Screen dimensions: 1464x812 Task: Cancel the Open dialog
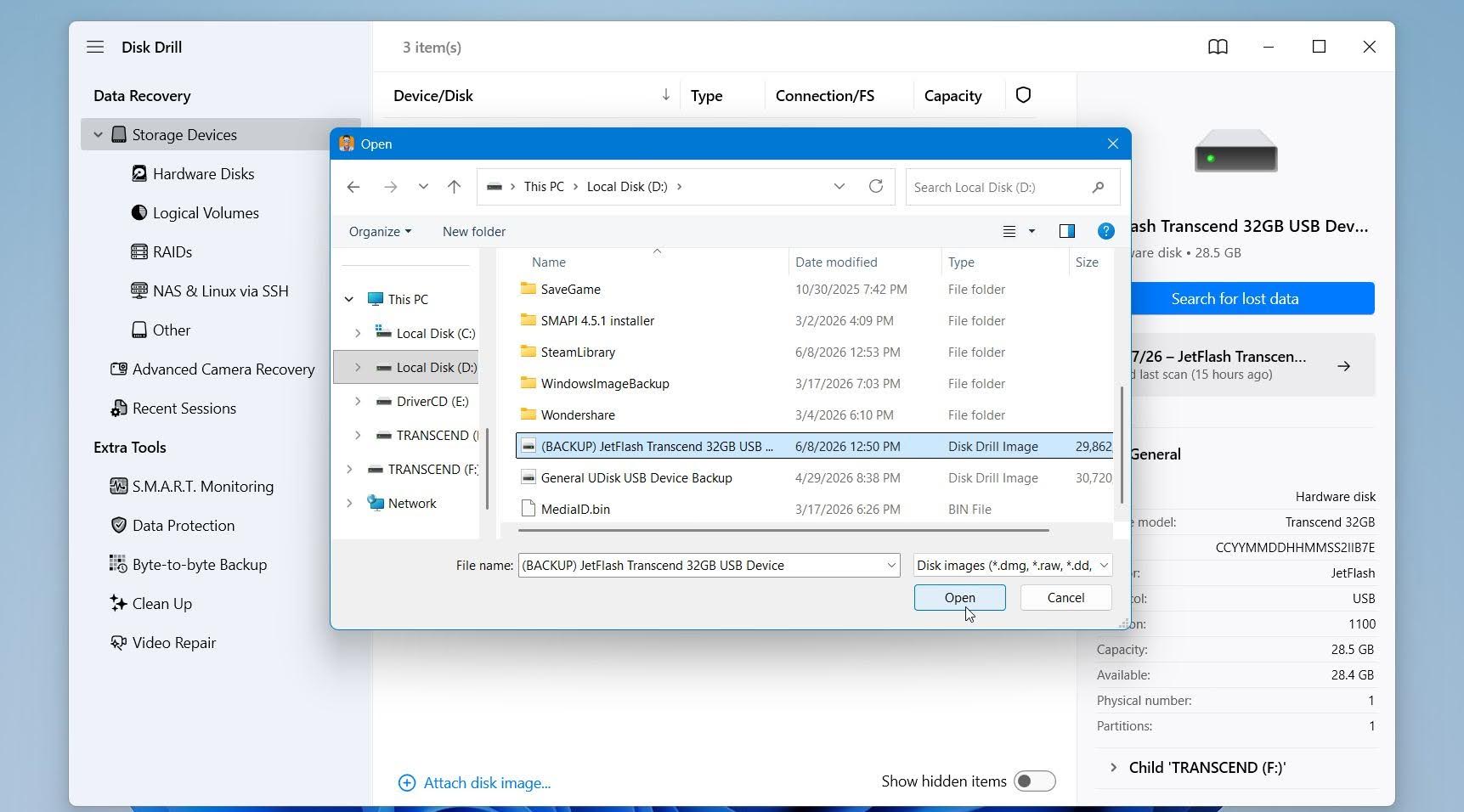tap(1065, 597)
